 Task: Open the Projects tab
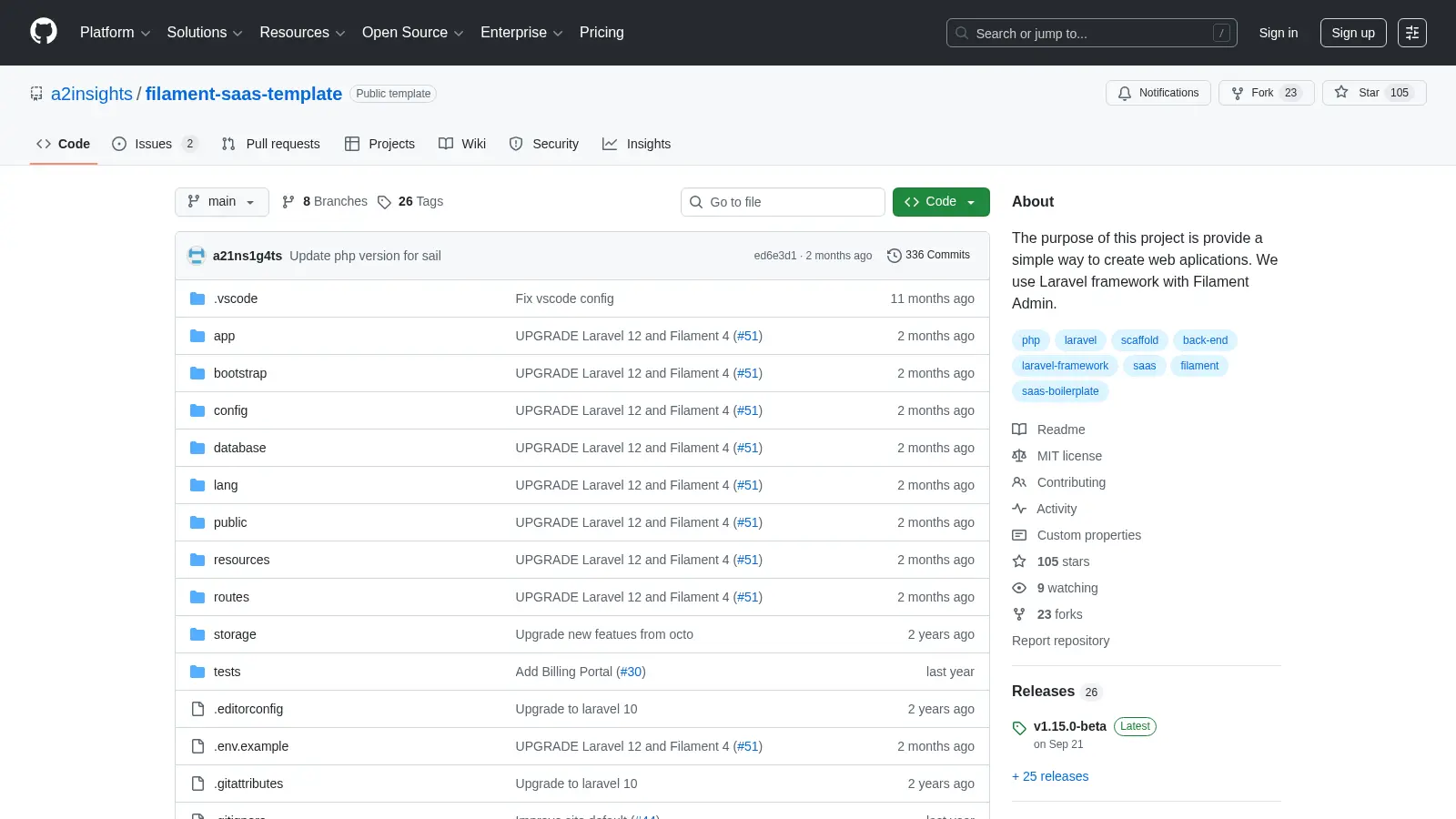[x=379, y=144]
